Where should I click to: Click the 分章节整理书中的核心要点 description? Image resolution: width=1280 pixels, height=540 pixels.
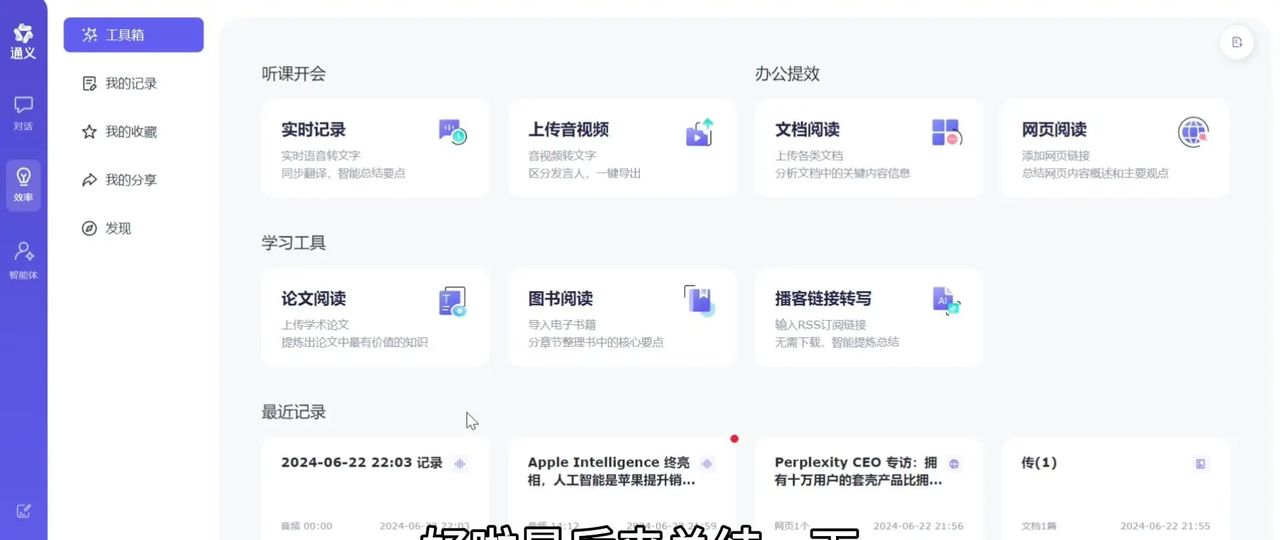(x=596, y=342)
